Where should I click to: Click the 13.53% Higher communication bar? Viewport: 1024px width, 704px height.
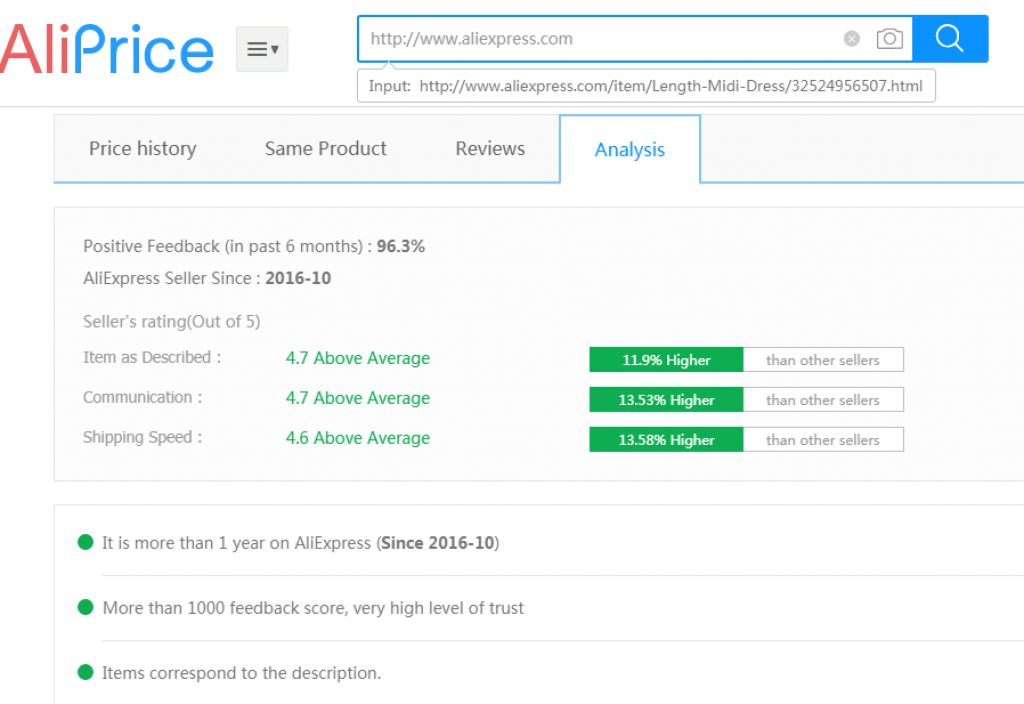click(666, 400)
